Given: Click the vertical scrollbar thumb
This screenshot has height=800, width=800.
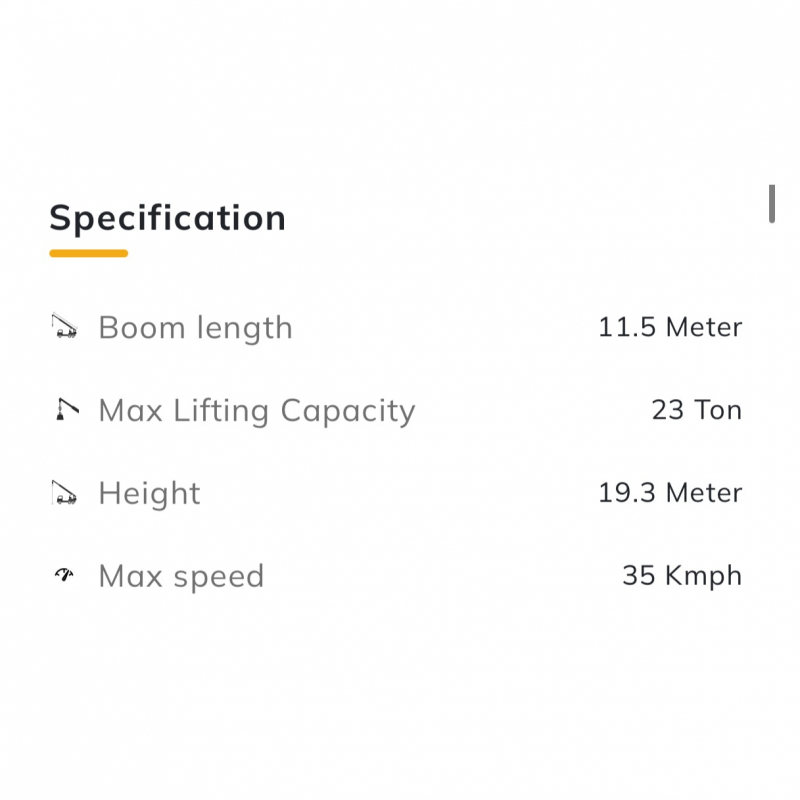Looking at the screenshot, I should (772, 203).
